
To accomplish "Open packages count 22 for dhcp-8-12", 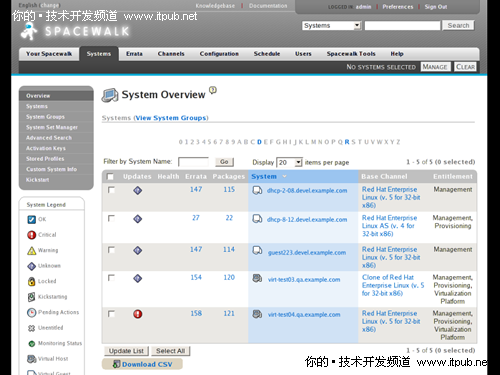I will [229, 218].
